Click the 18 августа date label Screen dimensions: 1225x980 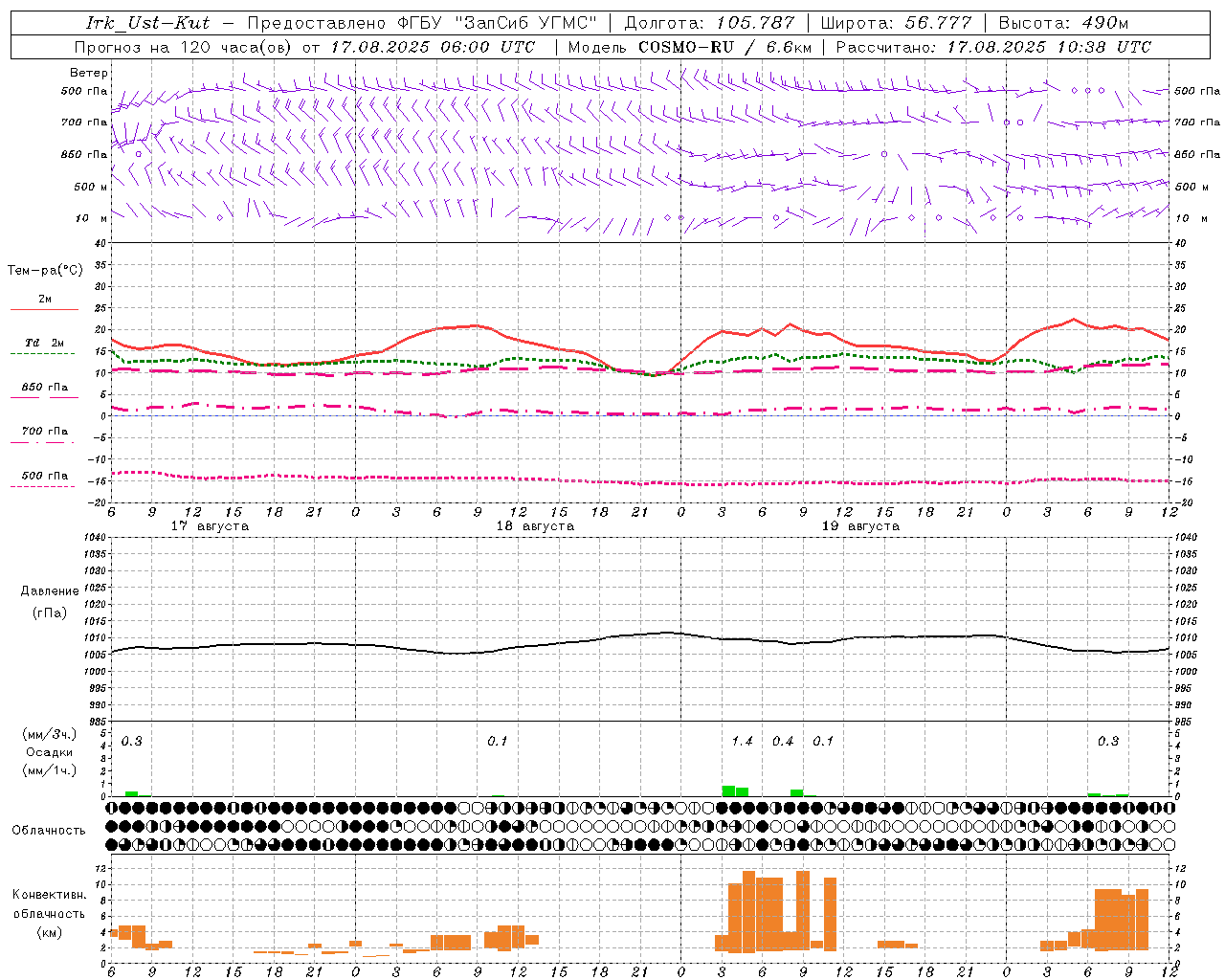click(x=535, y=526)
